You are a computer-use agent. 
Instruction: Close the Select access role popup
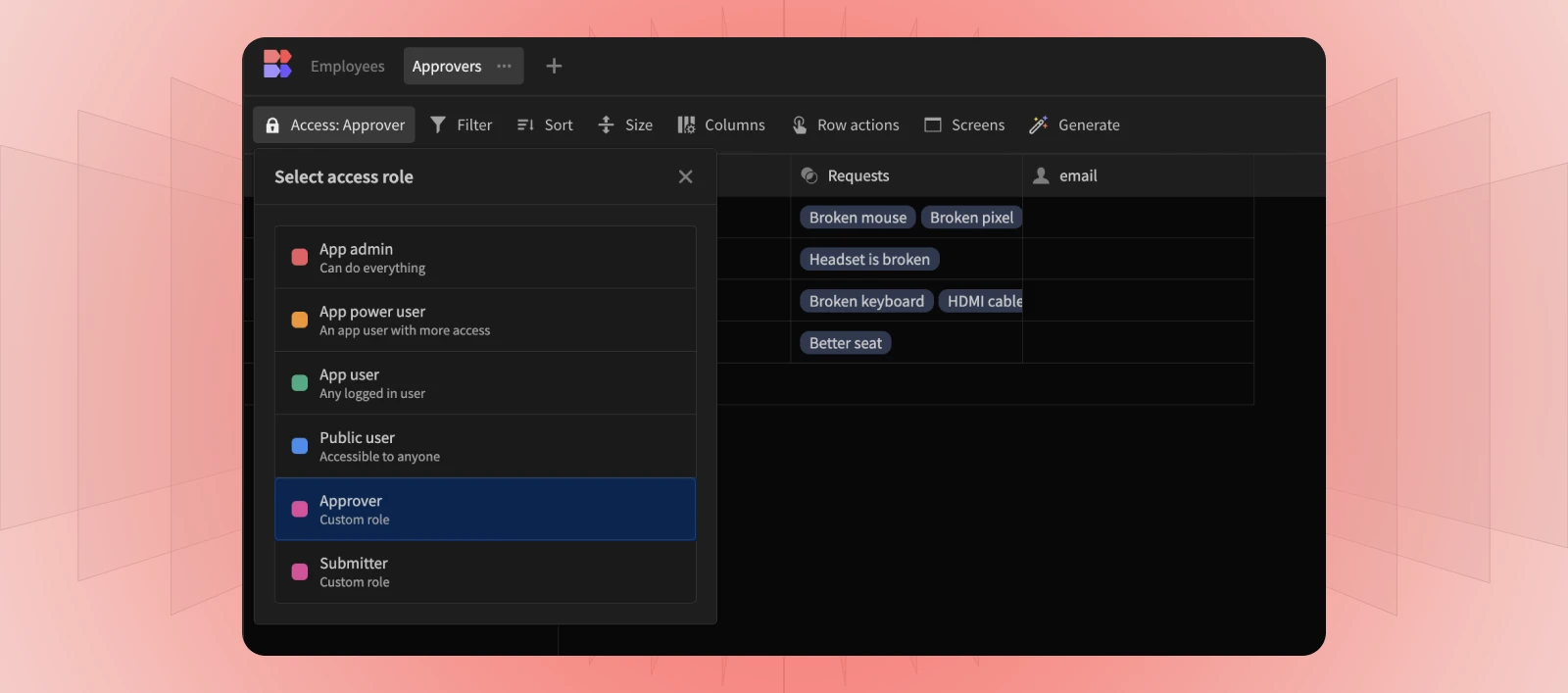[x=686, y=176]
